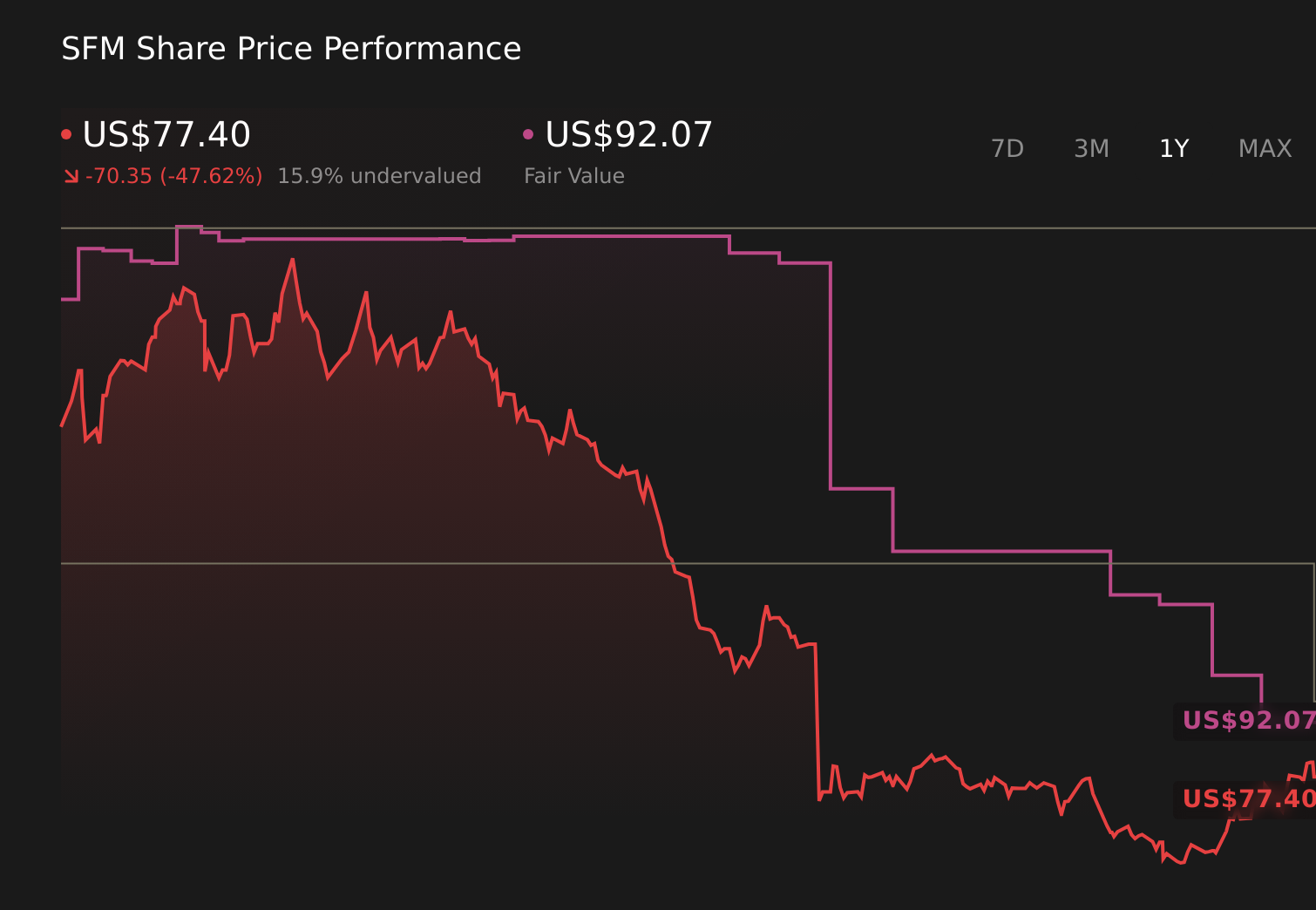The height and width of the screenshot is (910, 1316).
Task: Click the downward red arrow indicator
Action: [x=71, y=174]
